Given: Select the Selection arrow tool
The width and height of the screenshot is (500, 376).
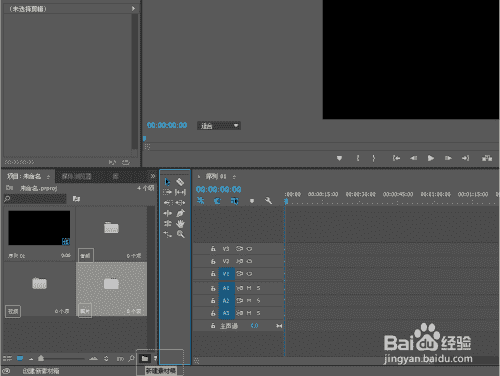Looking at the screenshot, I should 167,182.
